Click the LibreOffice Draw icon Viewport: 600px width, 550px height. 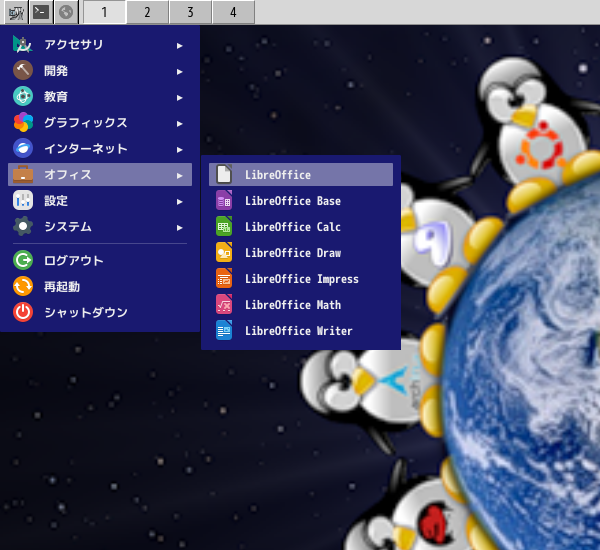pos(224,253)
